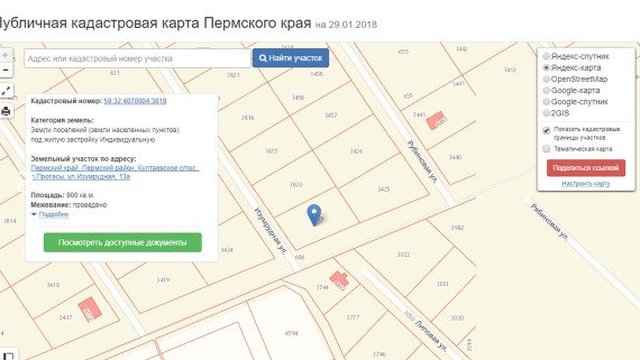This screenshot has height=360, width=640.
Task: Click parcel number 3425 on the map
Action: 383,189
